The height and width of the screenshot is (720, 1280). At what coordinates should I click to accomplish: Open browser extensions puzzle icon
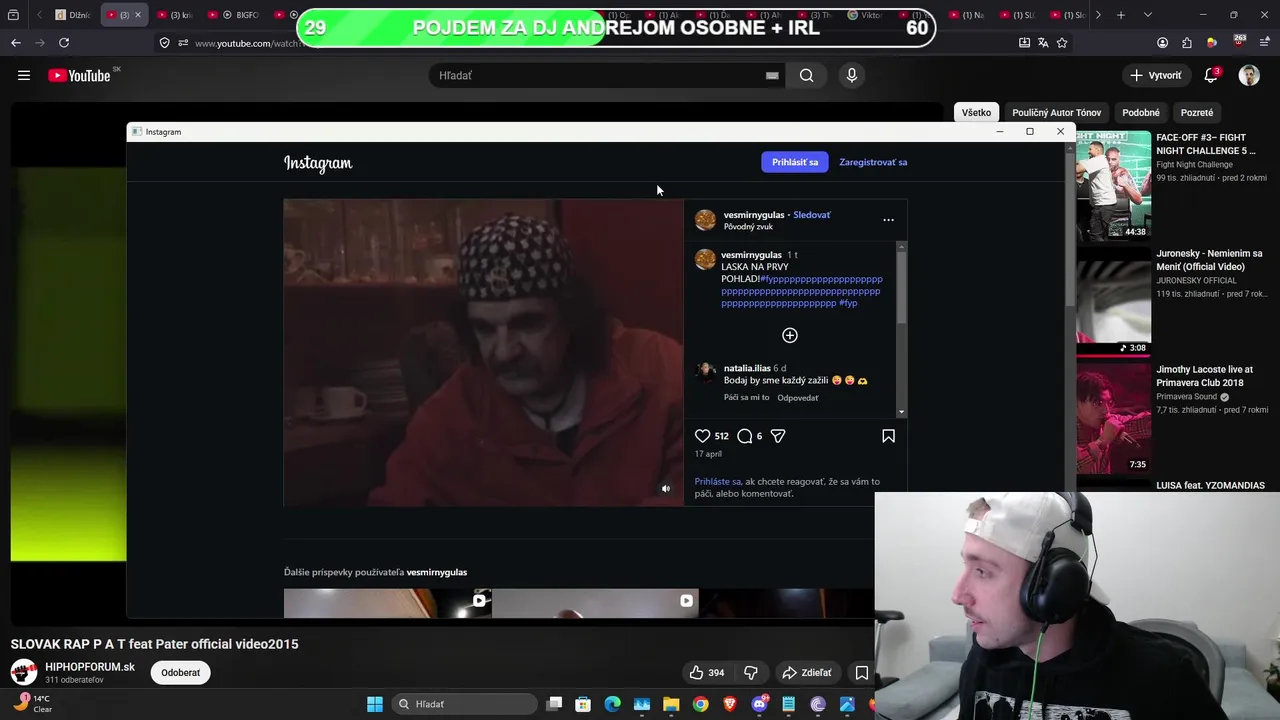point(1187,43)
